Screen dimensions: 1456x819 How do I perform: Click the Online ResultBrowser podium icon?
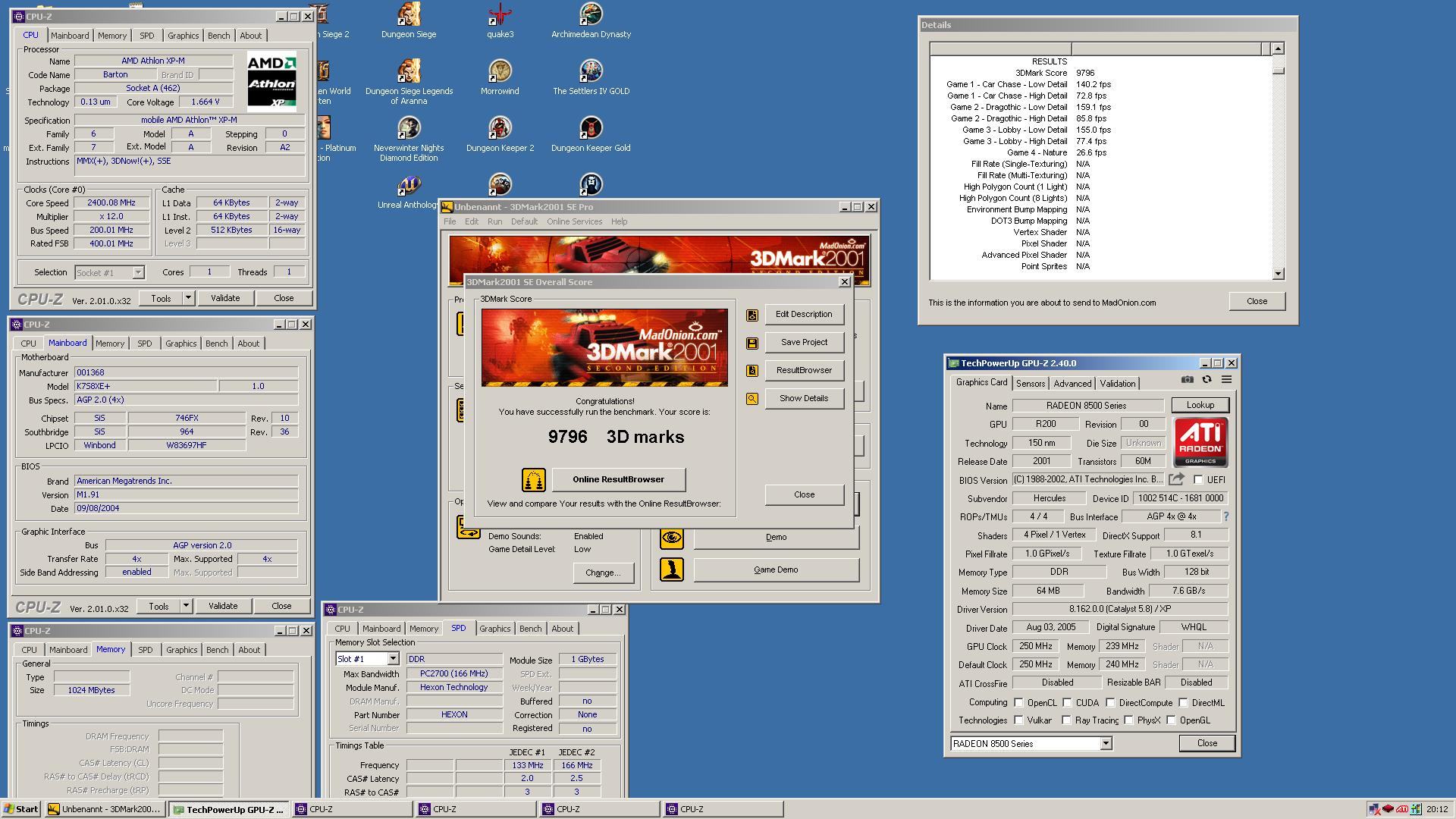point(534,480)
